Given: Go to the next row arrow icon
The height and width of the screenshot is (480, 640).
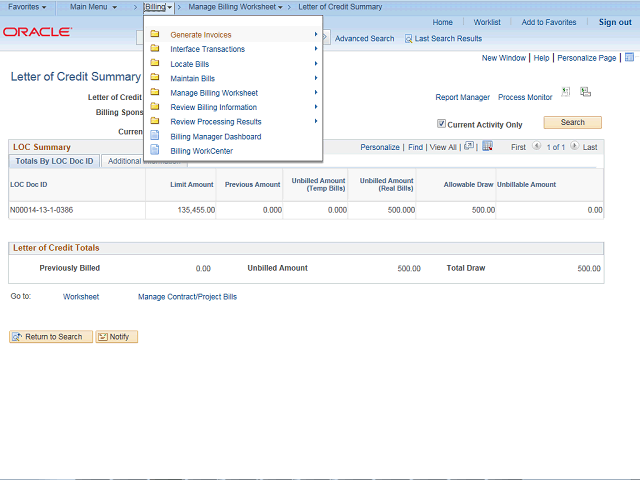Looking at the screenshot, I should [x=576, y=146].
